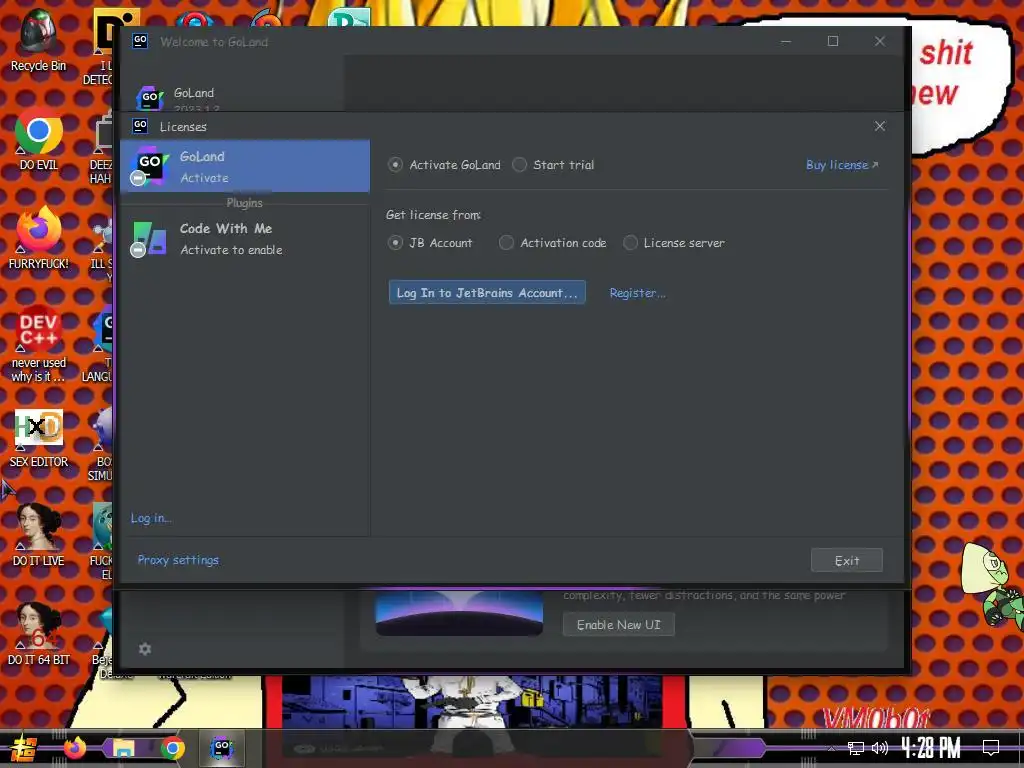1024x768 pixels.
Task: Close the Licenses dialog
Action: (x=880, y=126)
